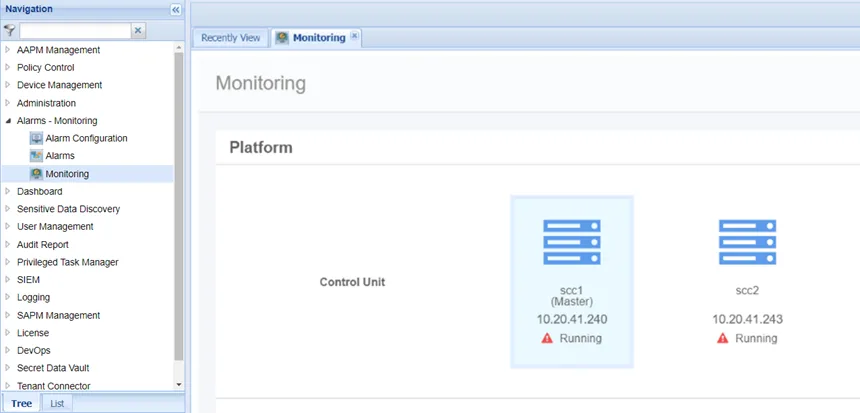
Task: Expand Administration node
Action: [x=8, y=103]
